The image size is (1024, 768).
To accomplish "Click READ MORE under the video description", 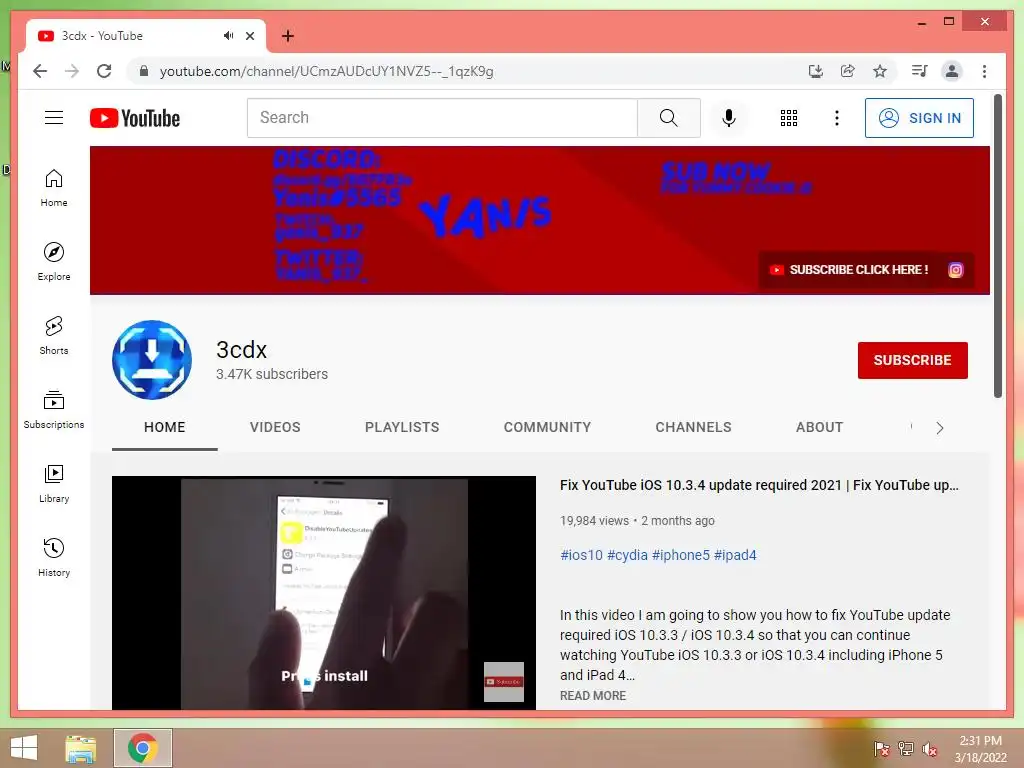I will pyautogui.click(x=592, y=696).
